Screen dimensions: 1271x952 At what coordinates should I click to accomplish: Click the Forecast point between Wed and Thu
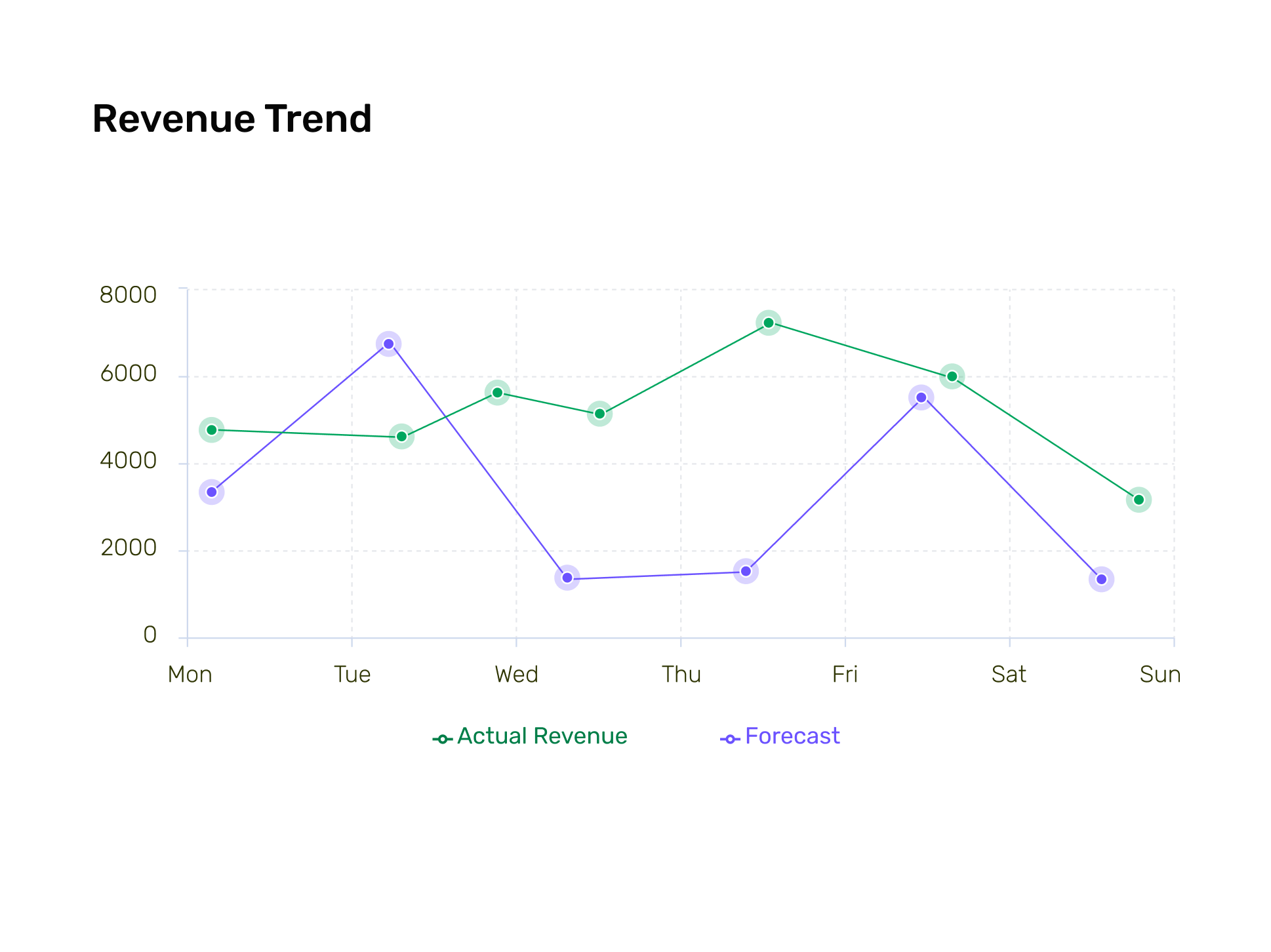[x=567, y=578]
